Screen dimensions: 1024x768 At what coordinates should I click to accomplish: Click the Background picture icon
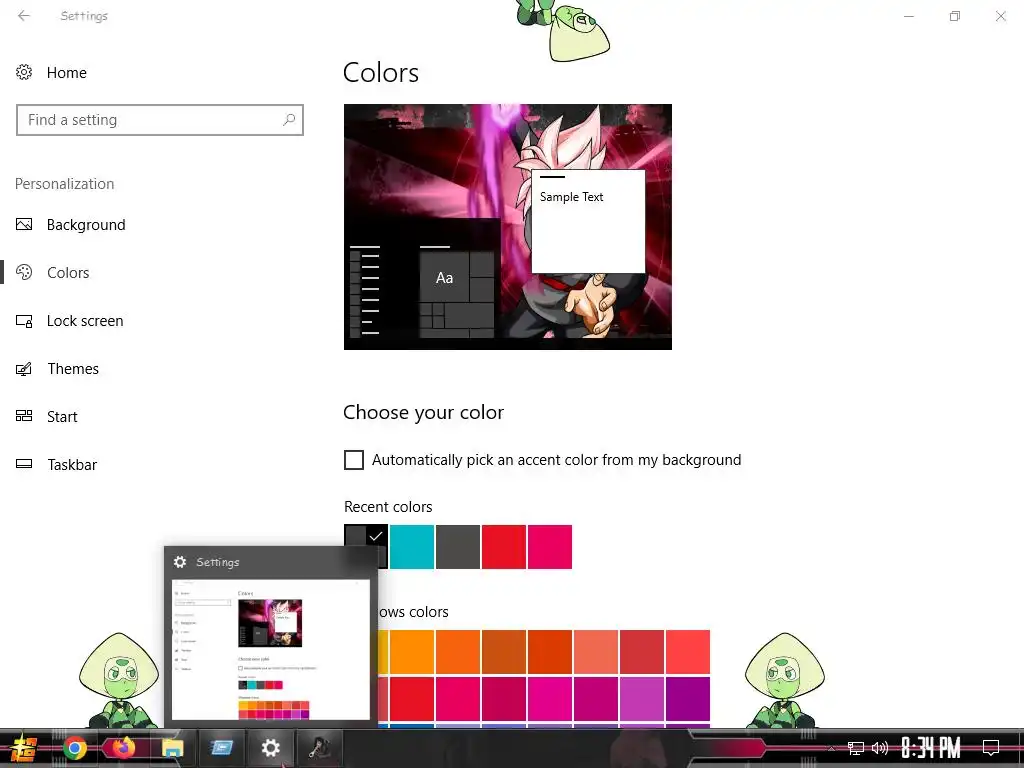pos(24,225)
